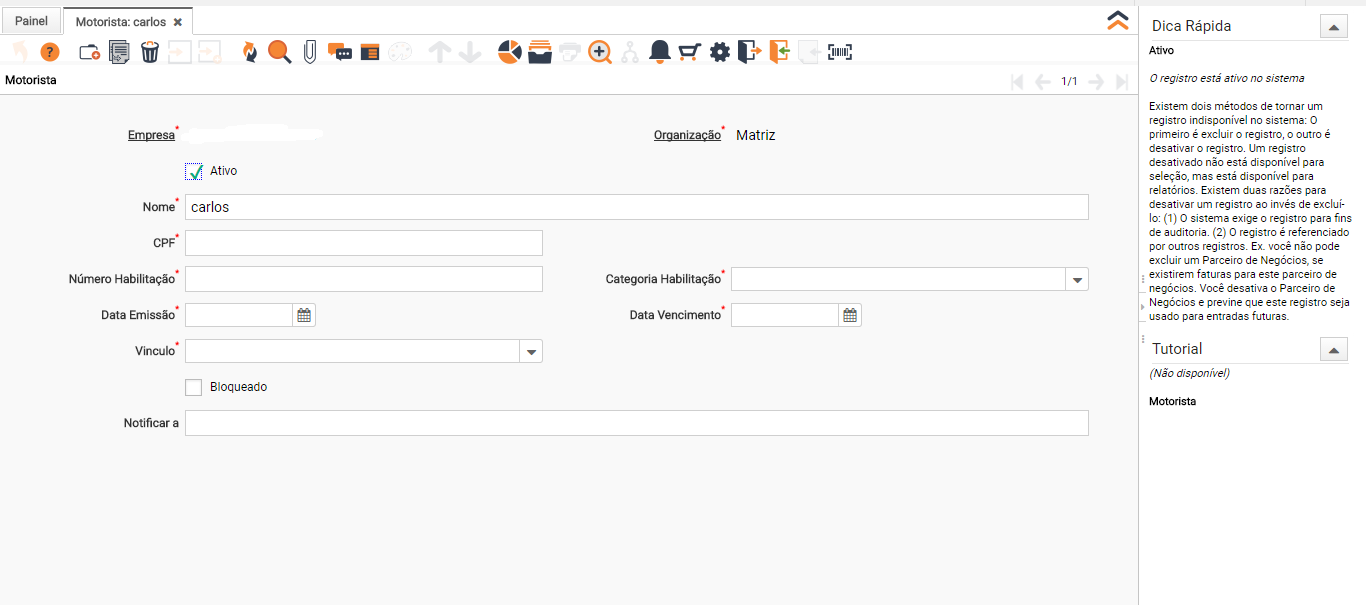Click the trash can Delete icon

pos(150,52)
